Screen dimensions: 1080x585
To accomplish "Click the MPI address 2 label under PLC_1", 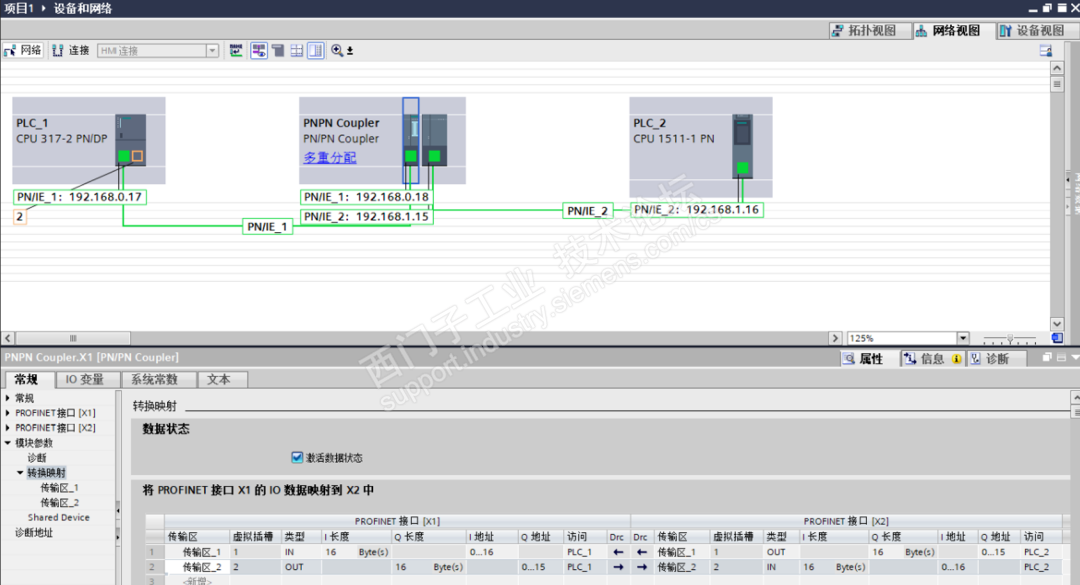I will click(20, 216).
